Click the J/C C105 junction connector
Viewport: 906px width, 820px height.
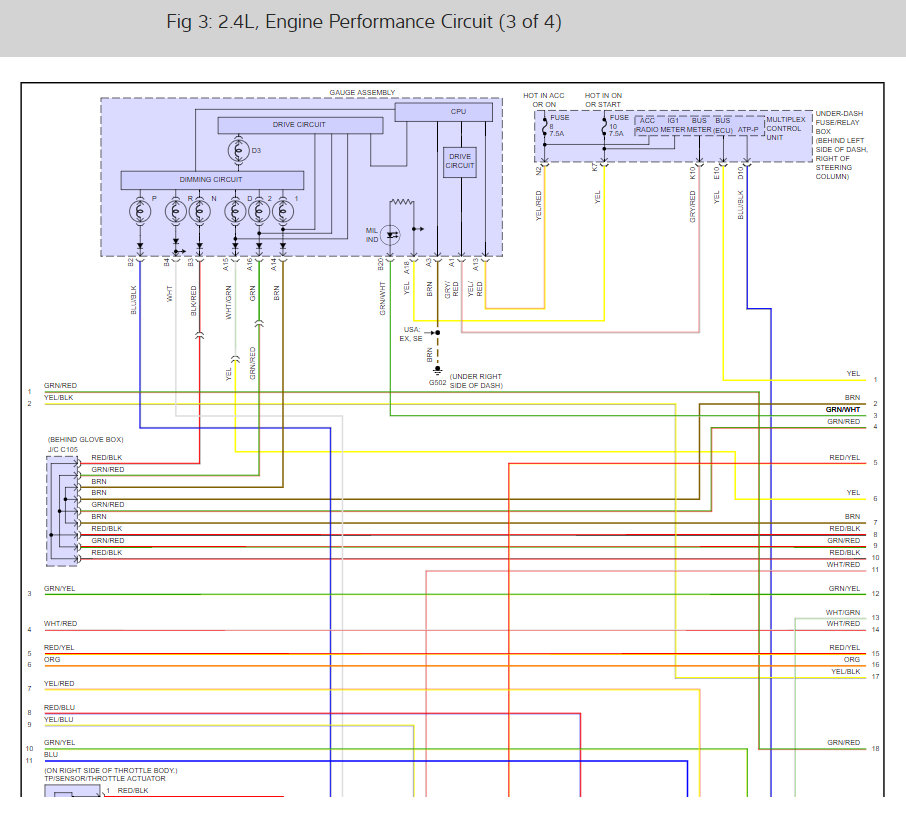point(63,509)
